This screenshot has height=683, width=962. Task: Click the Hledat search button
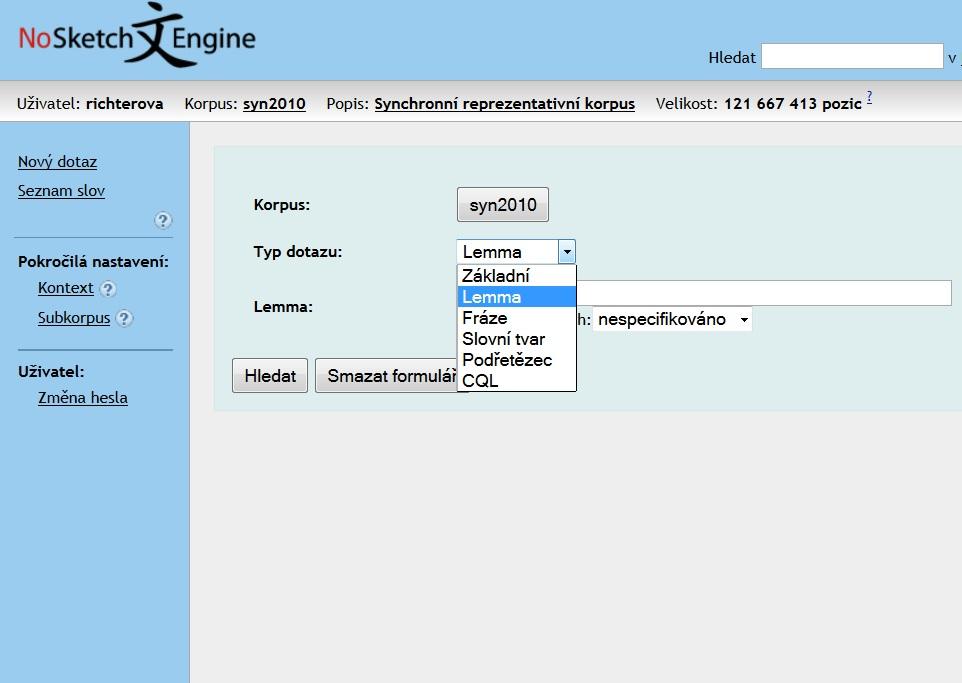pyautogui.click(x=270, y=376)
